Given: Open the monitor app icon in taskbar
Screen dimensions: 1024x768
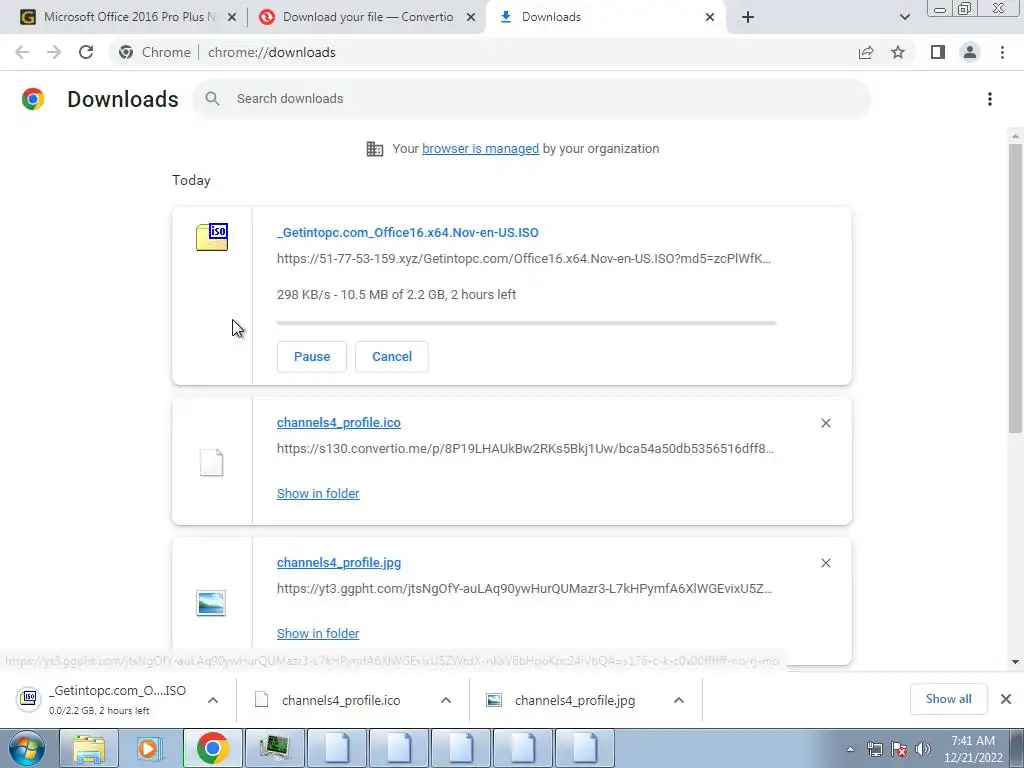Looking at the screenshot, I should [x=274, y=748].
